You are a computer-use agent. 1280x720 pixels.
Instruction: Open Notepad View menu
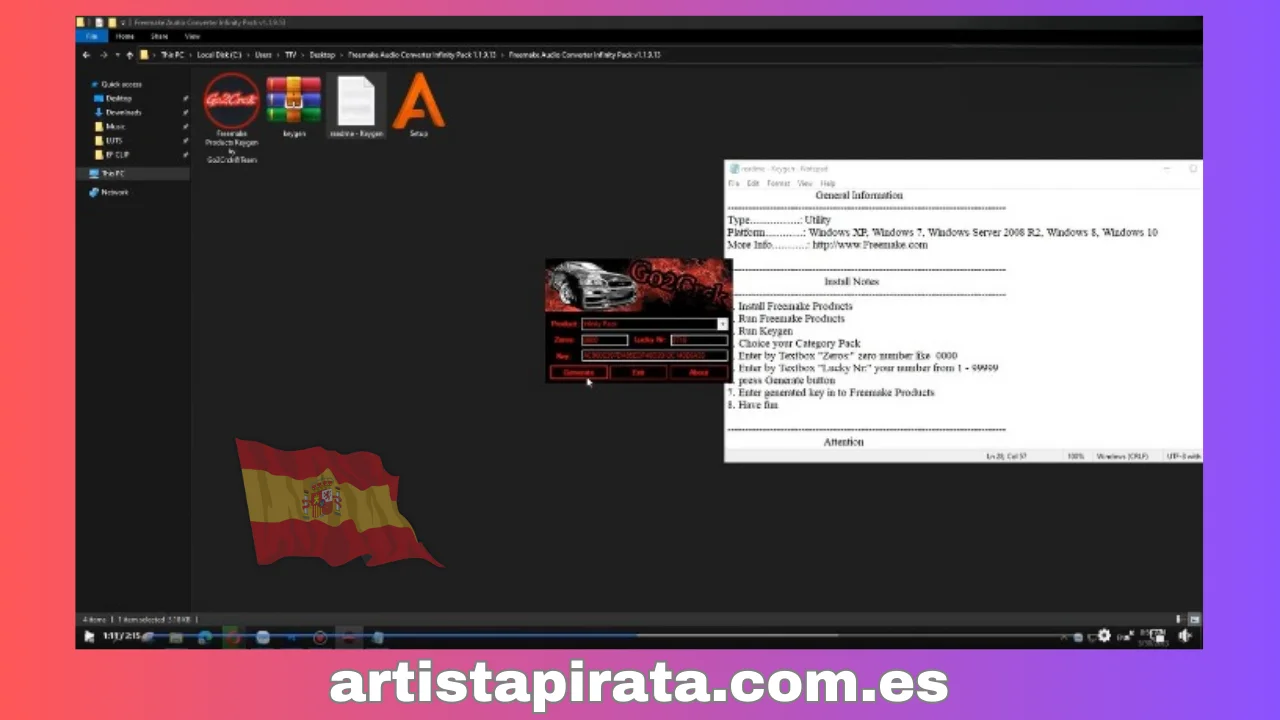coord(804,184)
